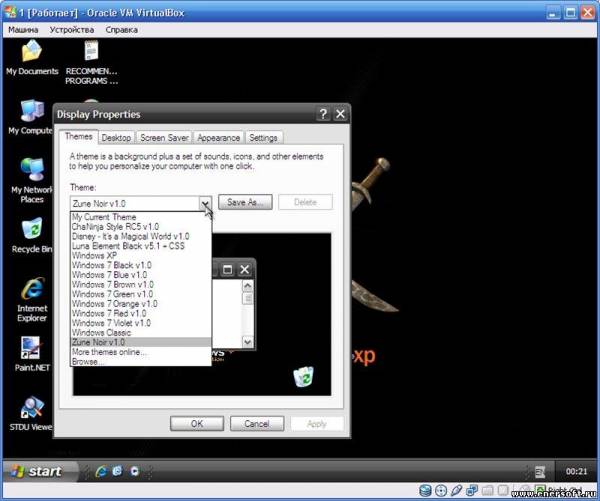Screen dimensions: 600x501
Task: Open the Recycle Bin on desktop
Action: tap(32, 235)
